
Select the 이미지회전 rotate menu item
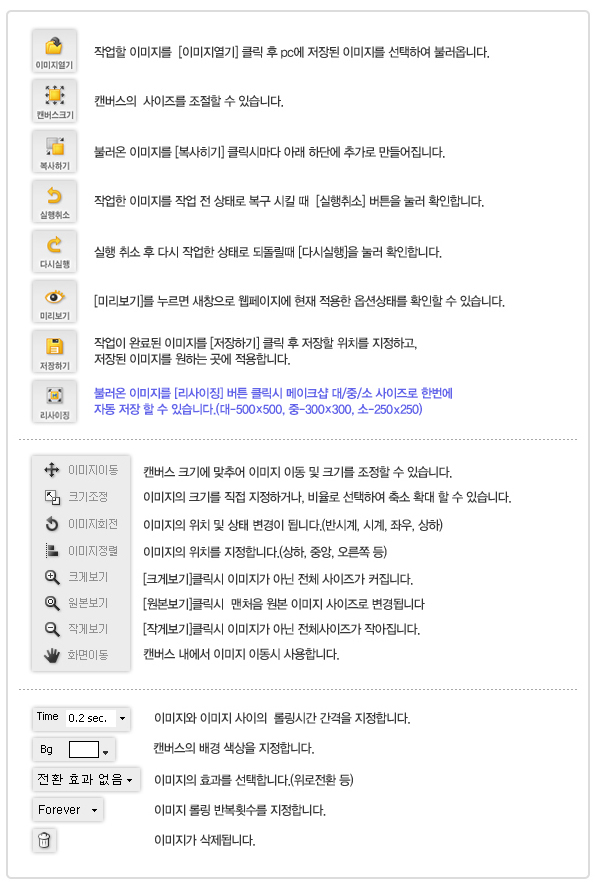81,524
